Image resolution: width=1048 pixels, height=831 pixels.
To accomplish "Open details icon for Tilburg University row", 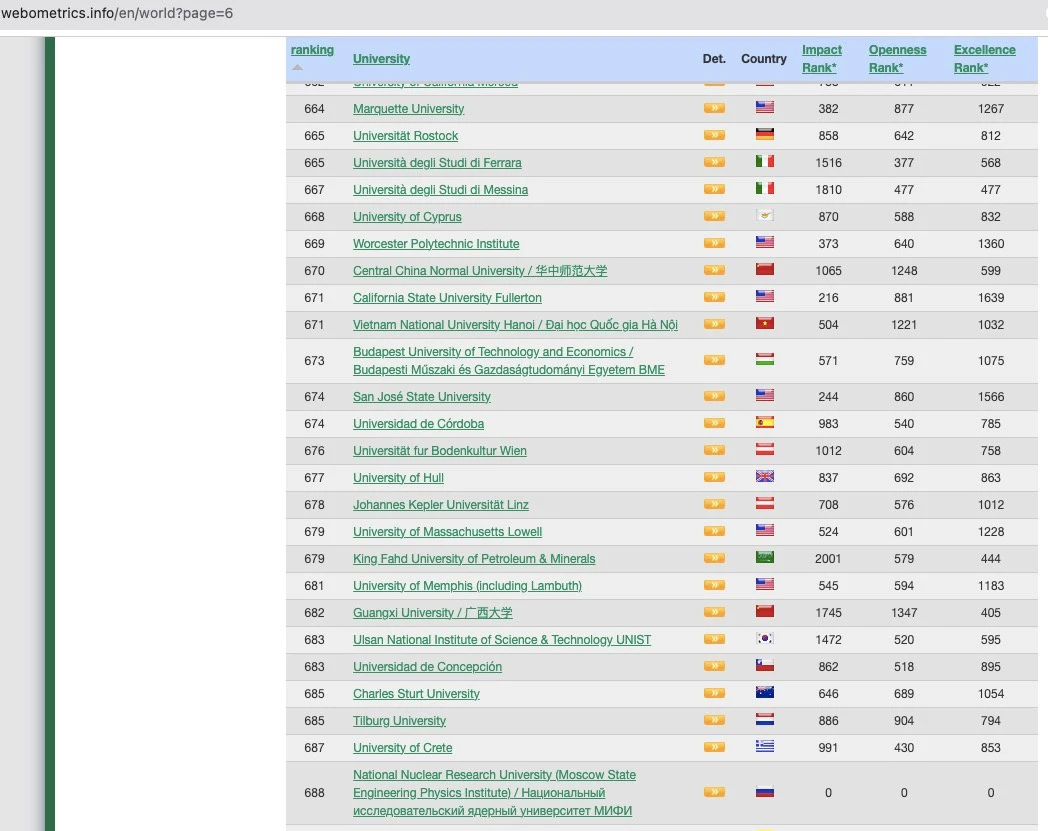I will [x=714, y=720].
